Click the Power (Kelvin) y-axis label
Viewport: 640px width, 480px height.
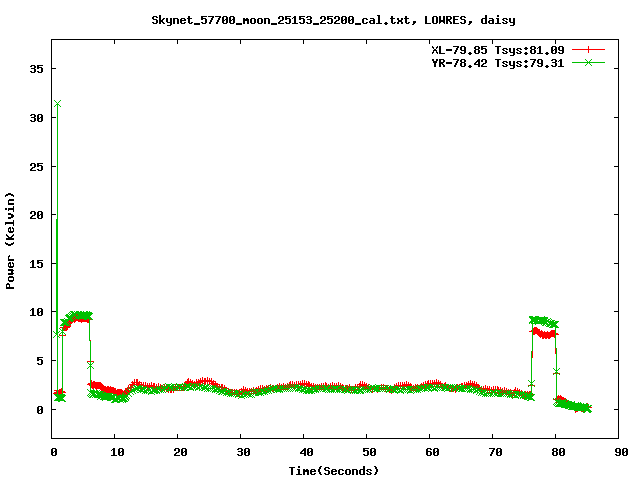[11, 242]
